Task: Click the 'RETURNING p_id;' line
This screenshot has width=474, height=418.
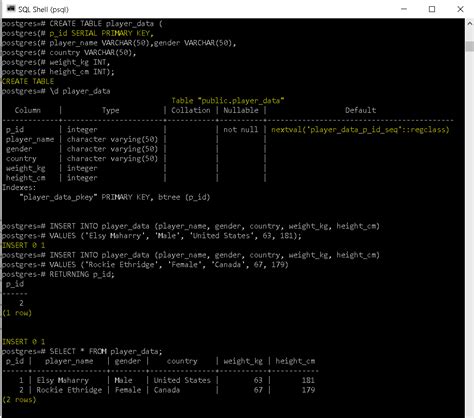Action: [x=82, y=275]
